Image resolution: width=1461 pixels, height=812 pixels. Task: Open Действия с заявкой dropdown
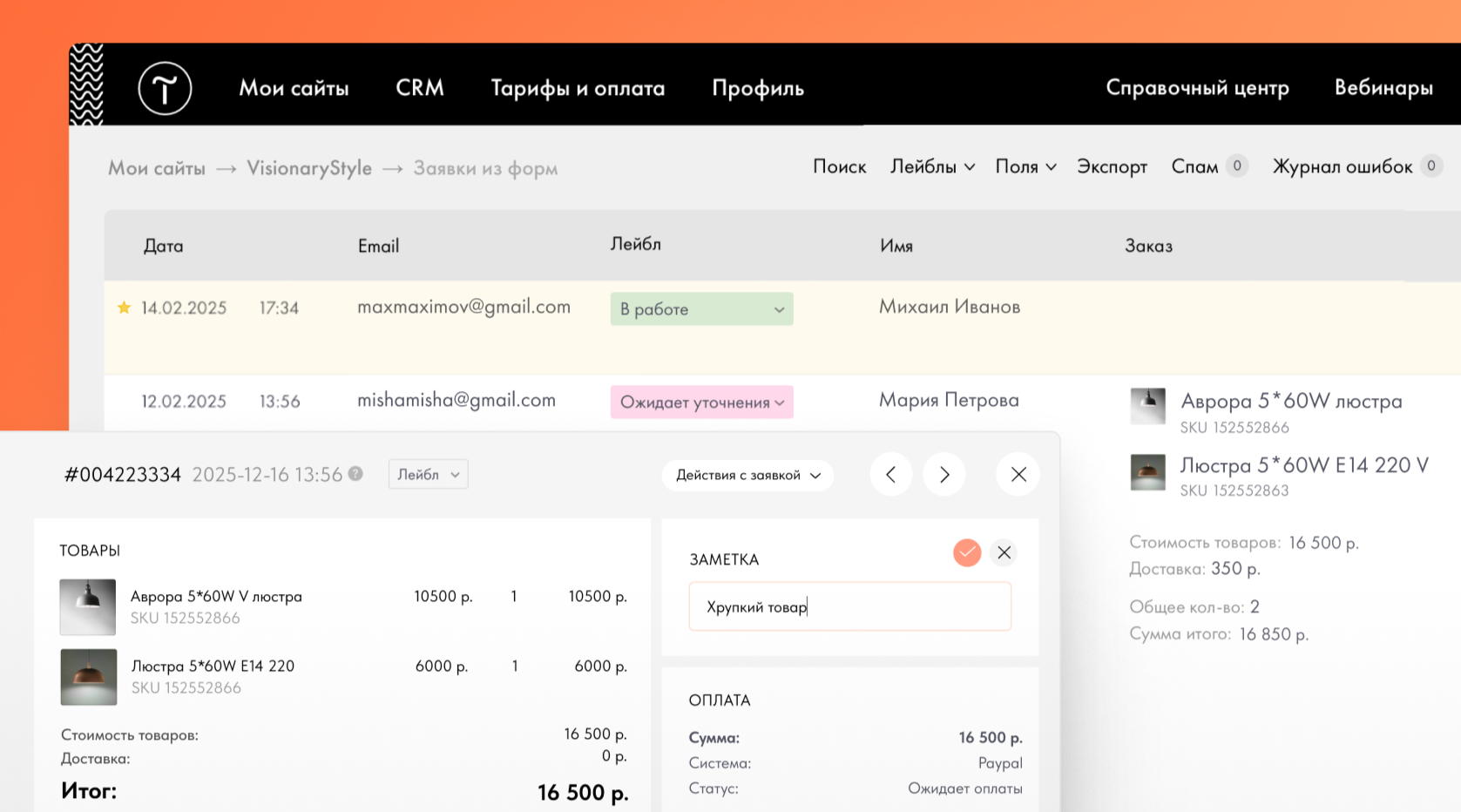[748, 475]
